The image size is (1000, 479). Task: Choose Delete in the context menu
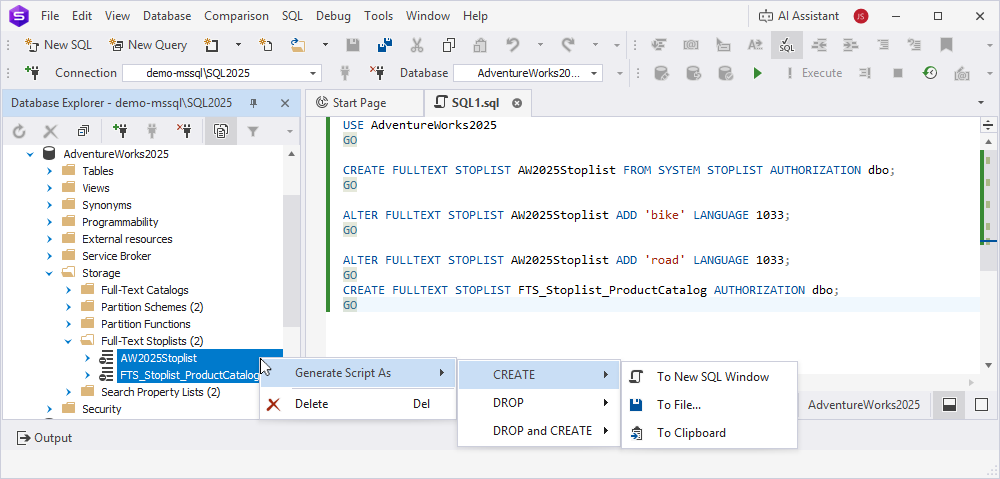(358, 404)
